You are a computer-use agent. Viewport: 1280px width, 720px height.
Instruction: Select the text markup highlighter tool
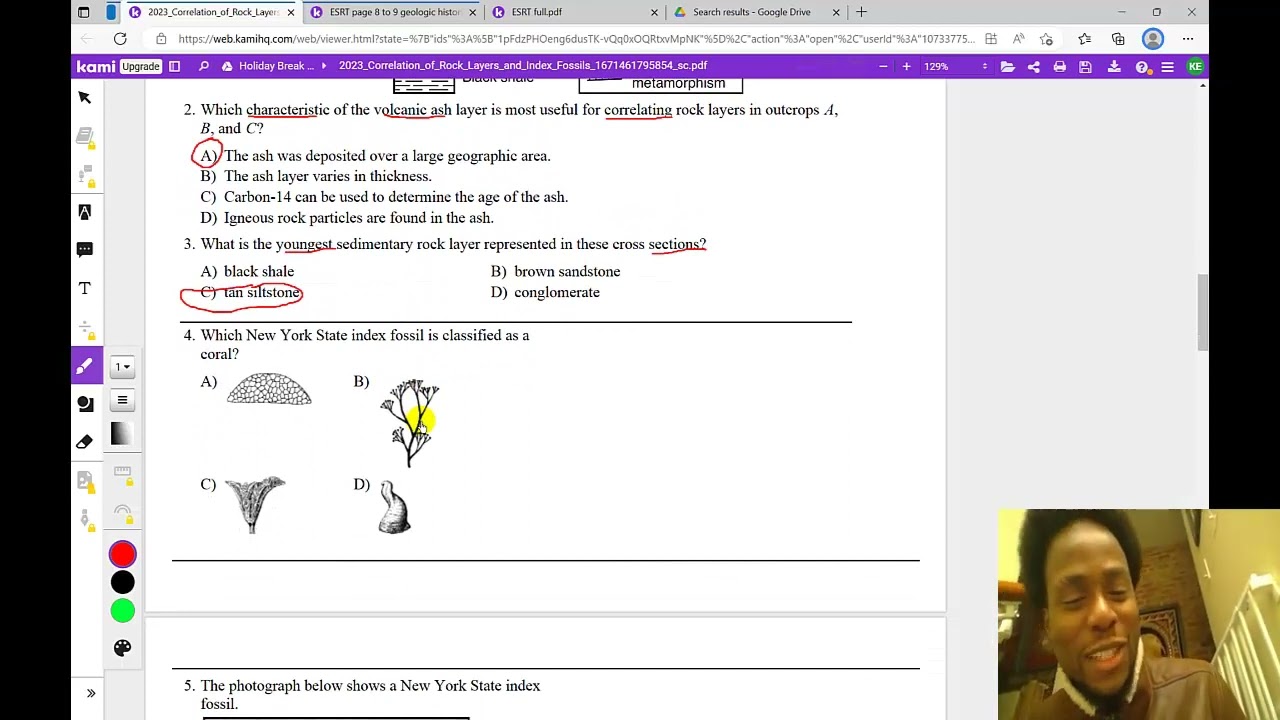pyautogui.click(x=85, y=212)
